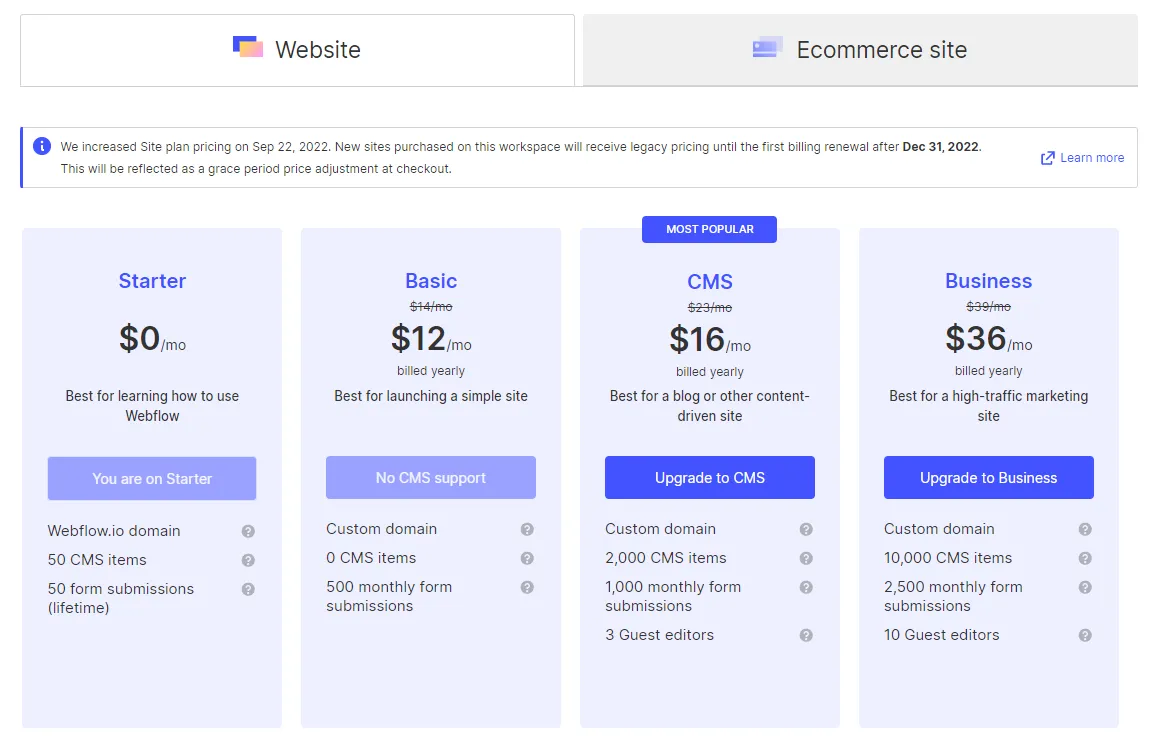Open help tooltip for Basic's Custom domain

[x=527, y=530]
